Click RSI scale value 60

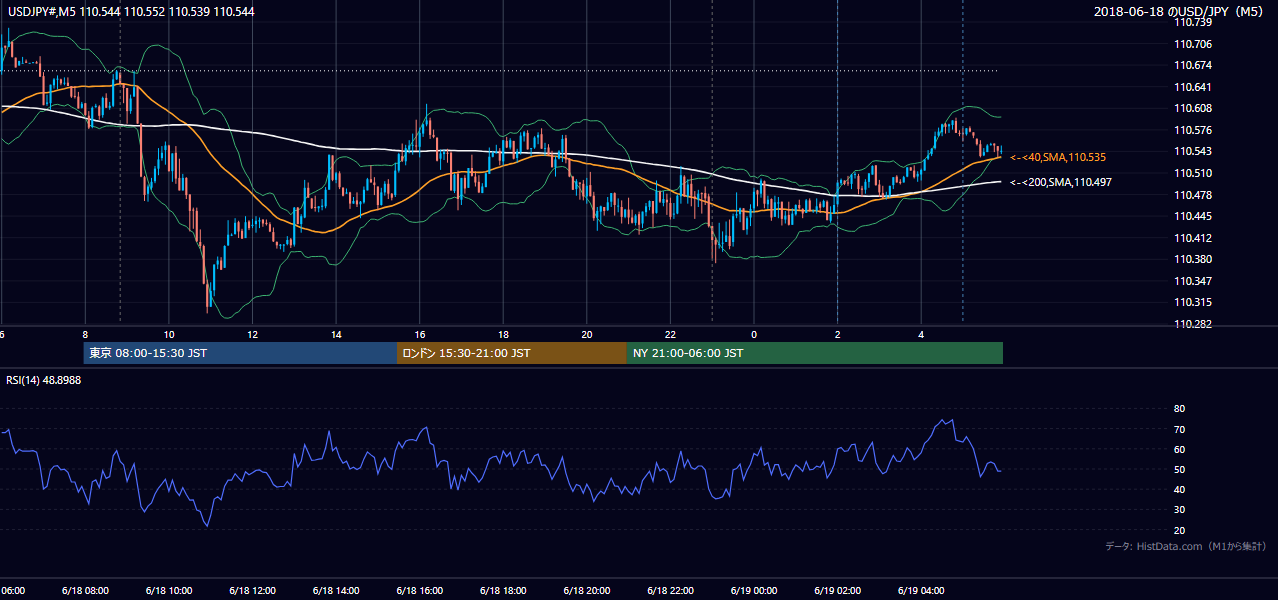[1179, 449]
